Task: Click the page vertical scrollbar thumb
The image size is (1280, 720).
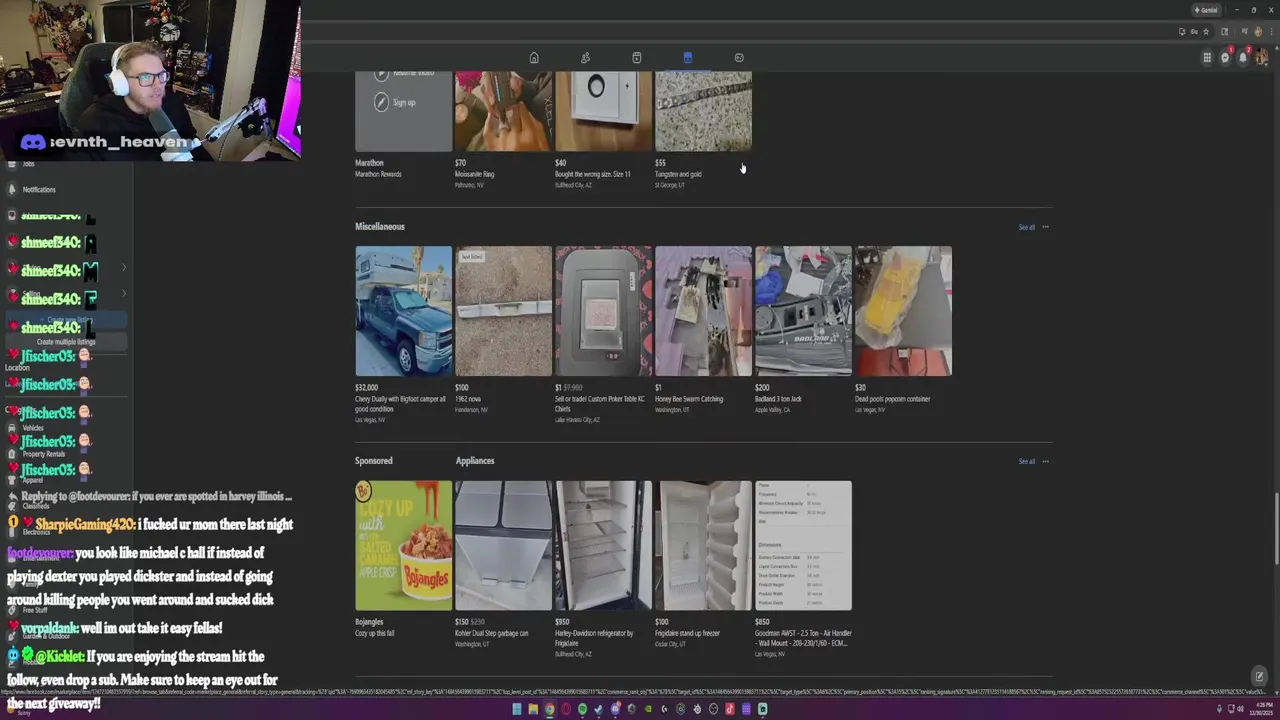Action: [1276, 530]
